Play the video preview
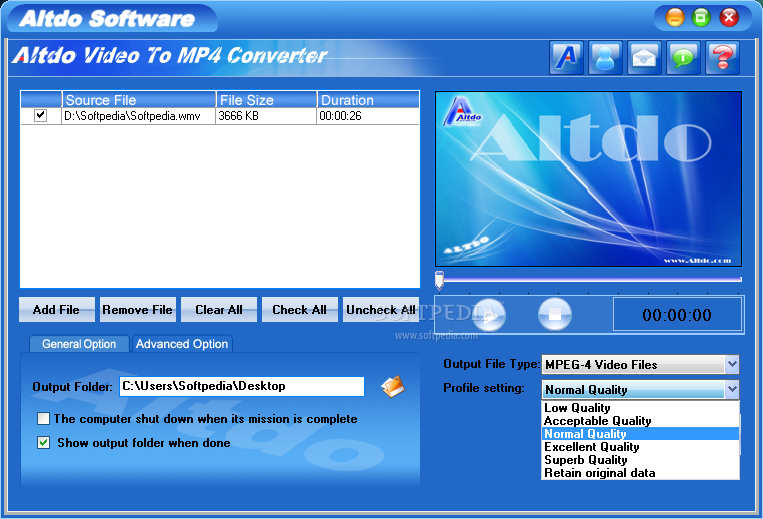This screenshot has width=763, height=519. (x=489, y=314)
